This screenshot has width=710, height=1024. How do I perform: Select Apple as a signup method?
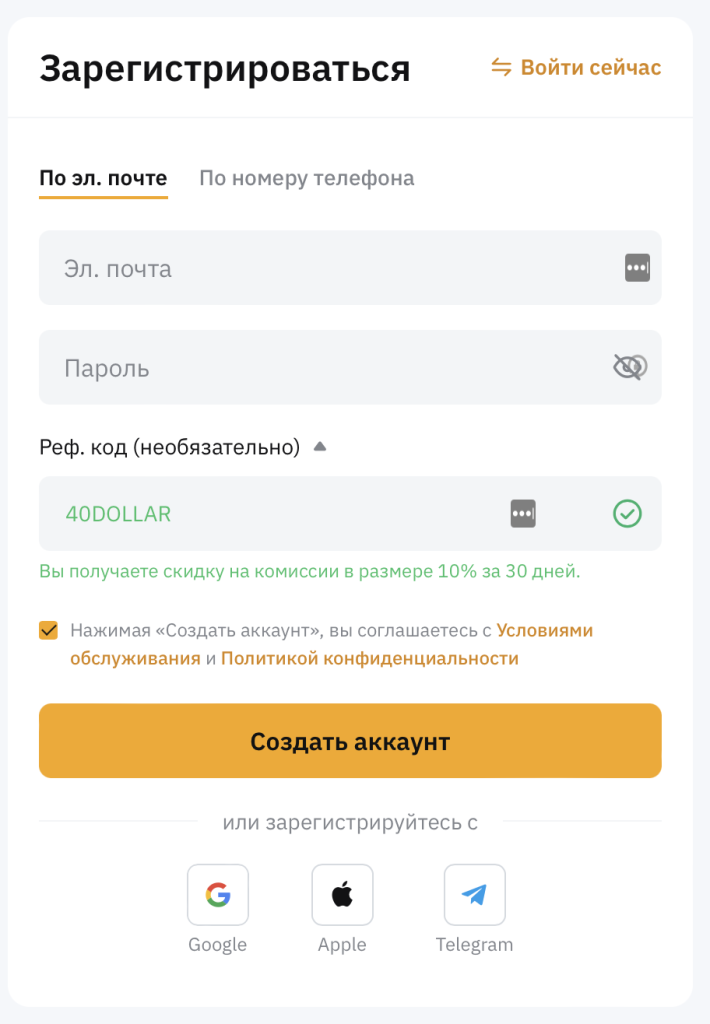tap(342, 894)
